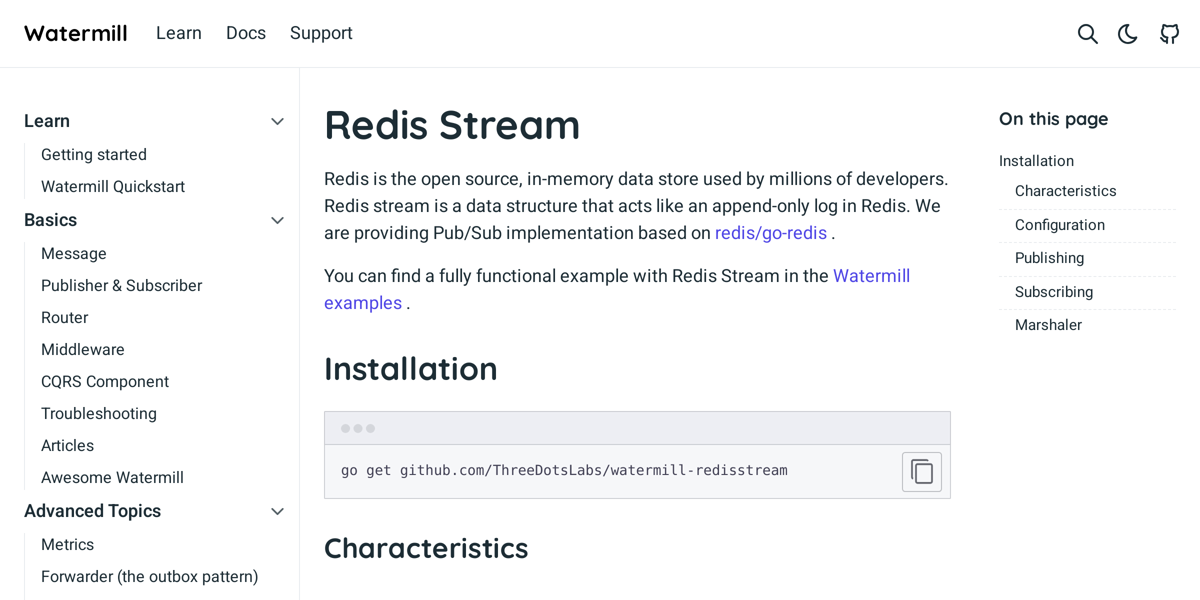The height and width of the screenshot is (600, 1200).
Task: Open the GitHub repository icon
Action: click(x=1169, y=33)
